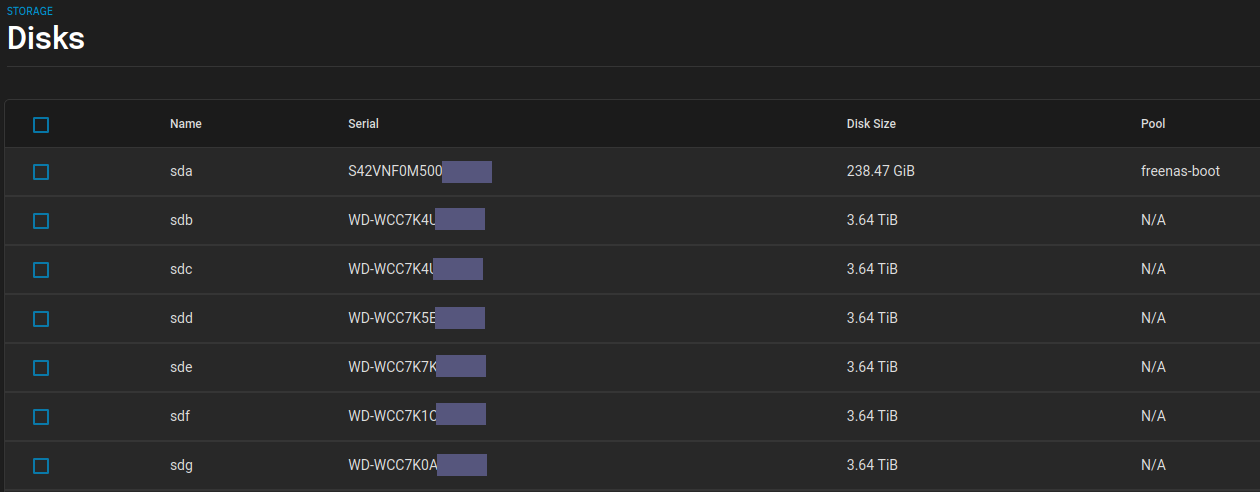Sort by the Pool column header
This screenshot has width=1260, height=492.
click(1153, 124)
